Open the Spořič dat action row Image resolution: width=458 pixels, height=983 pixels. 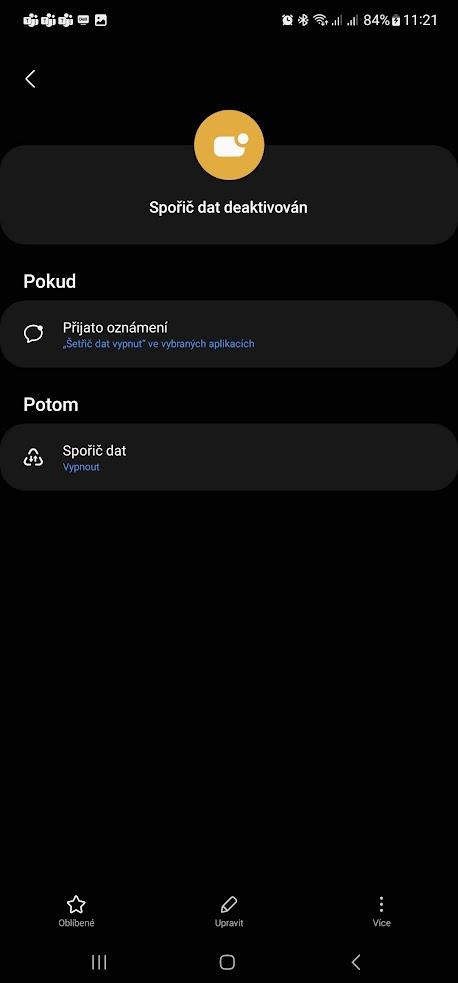tap(229, 457)
